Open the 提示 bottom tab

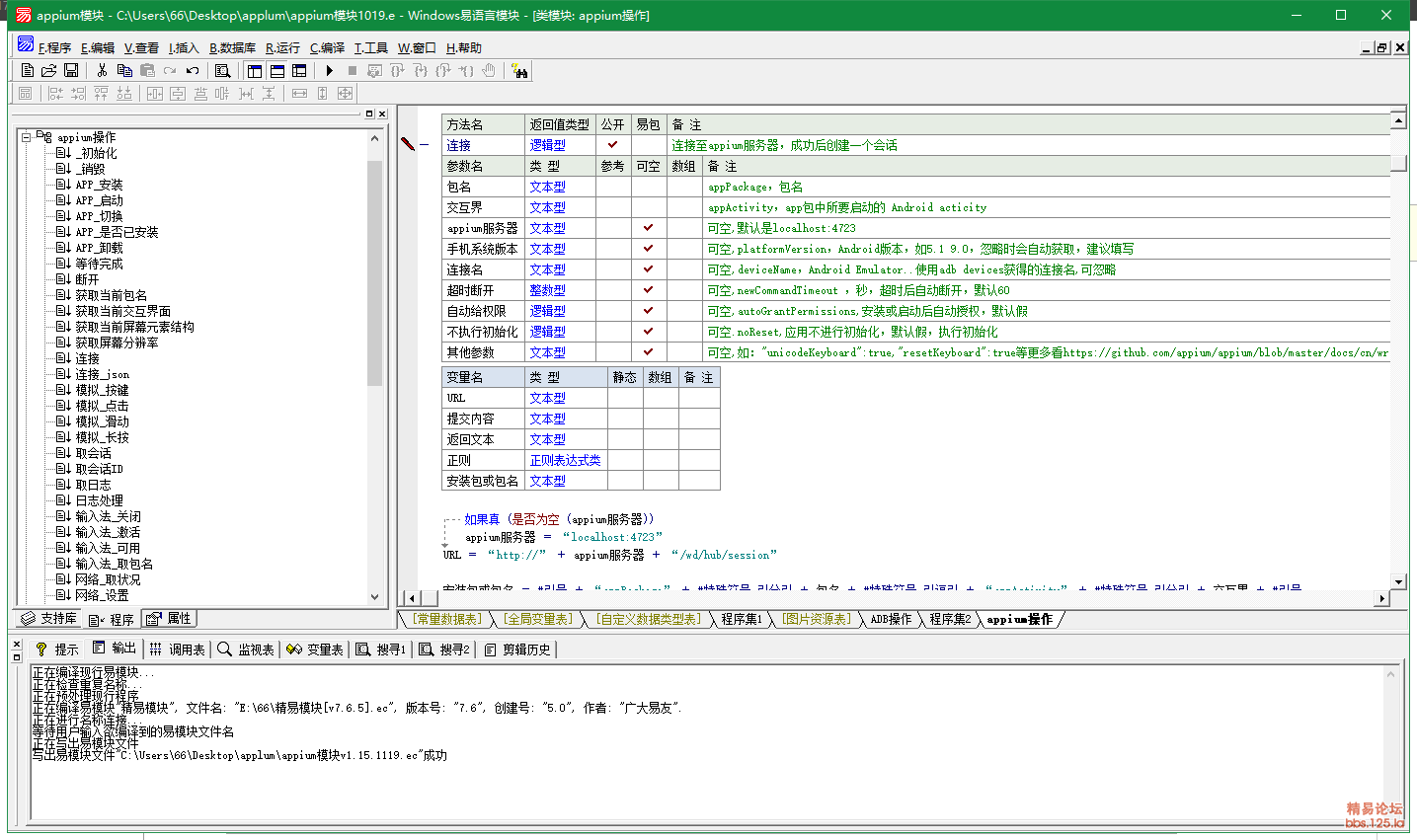tap(56, 649)
